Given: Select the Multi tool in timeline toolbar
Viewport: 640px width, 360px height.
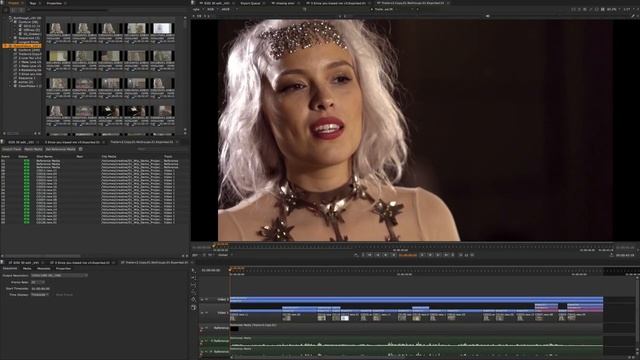Looking at the screenshot, I should pyautogui.click(x=193, y=270).
